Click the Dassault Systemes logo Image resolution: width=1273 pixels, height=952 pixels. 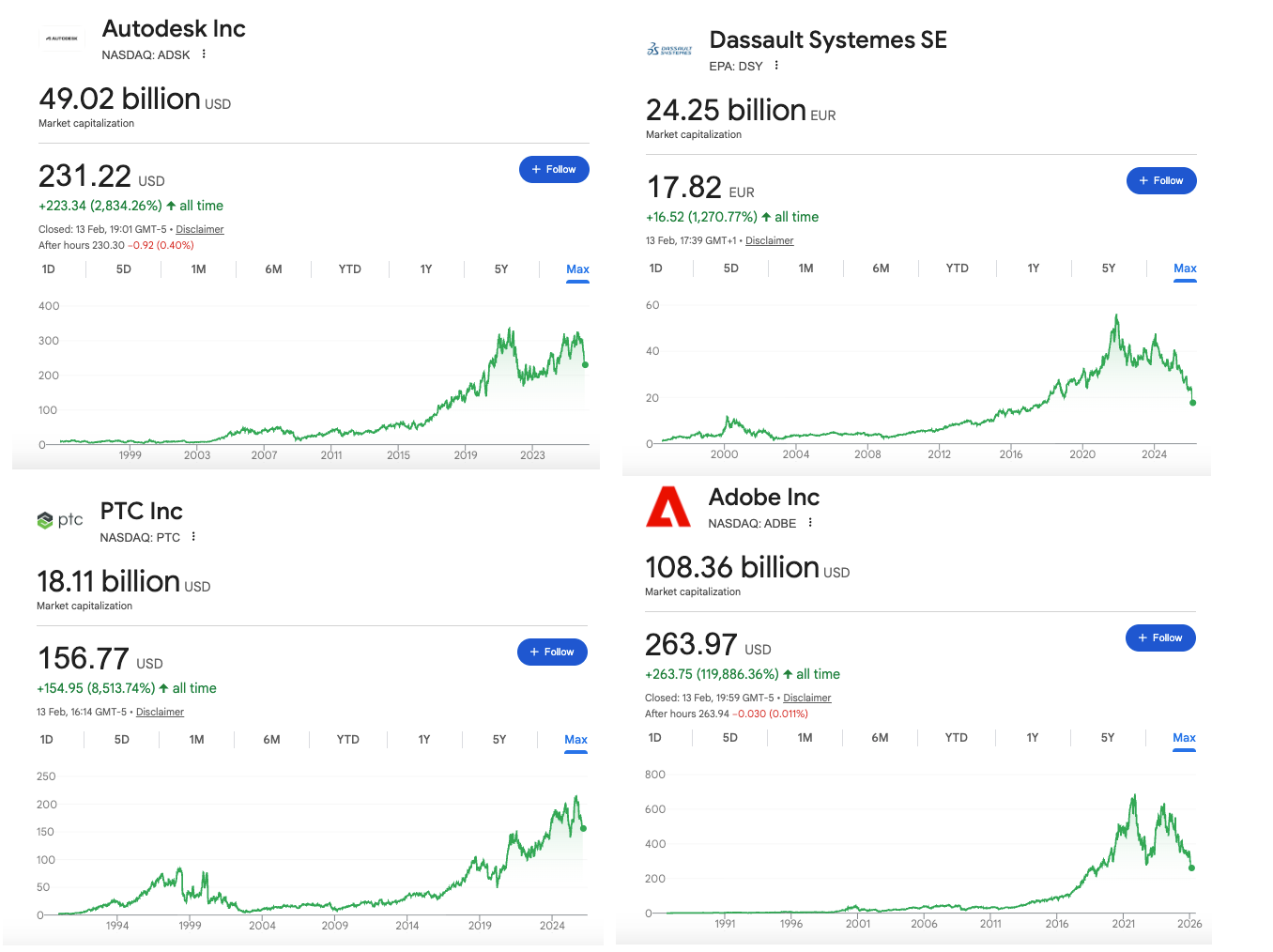669,50
